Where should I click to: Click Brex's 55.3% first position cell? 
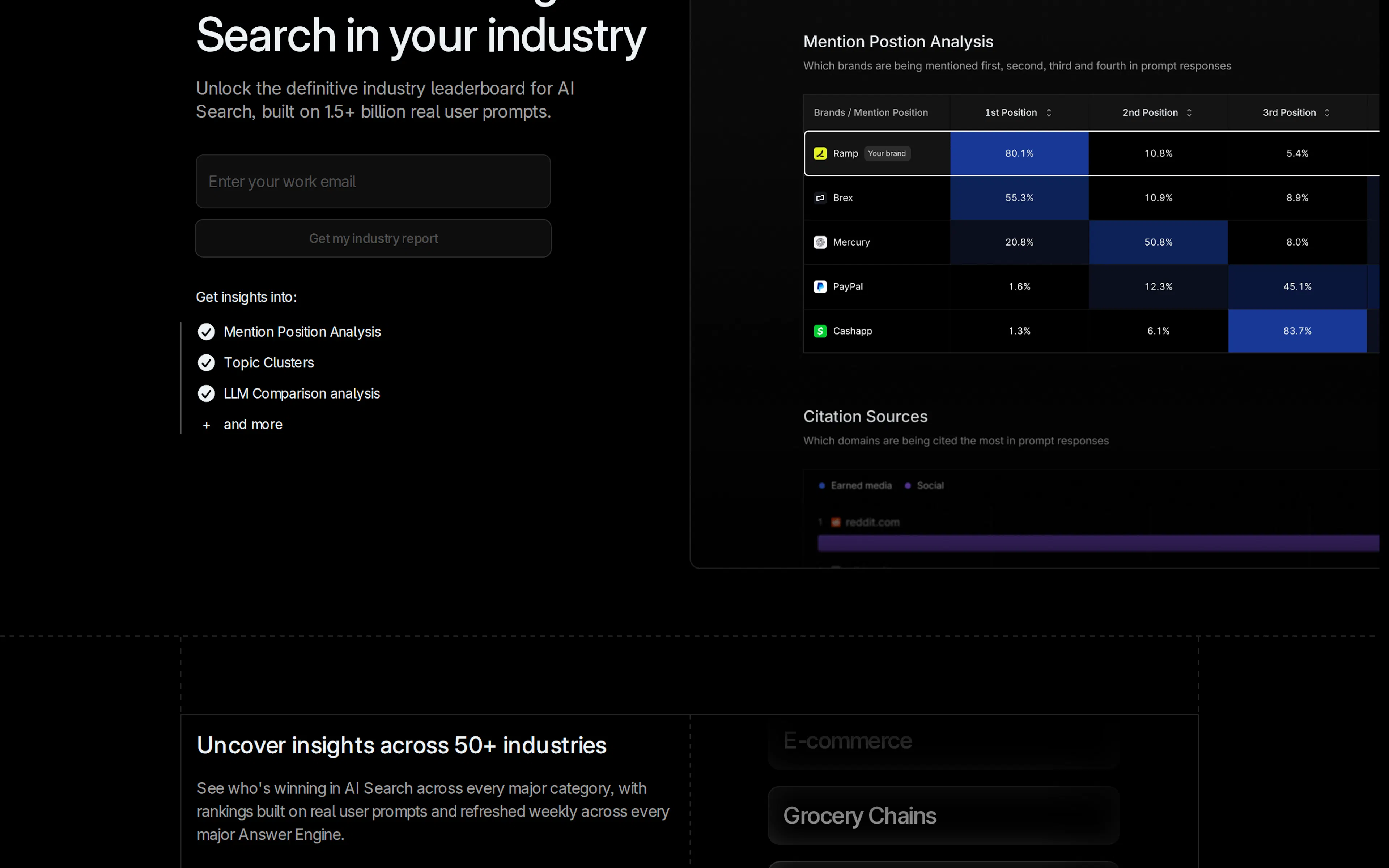click(1019, 197)
